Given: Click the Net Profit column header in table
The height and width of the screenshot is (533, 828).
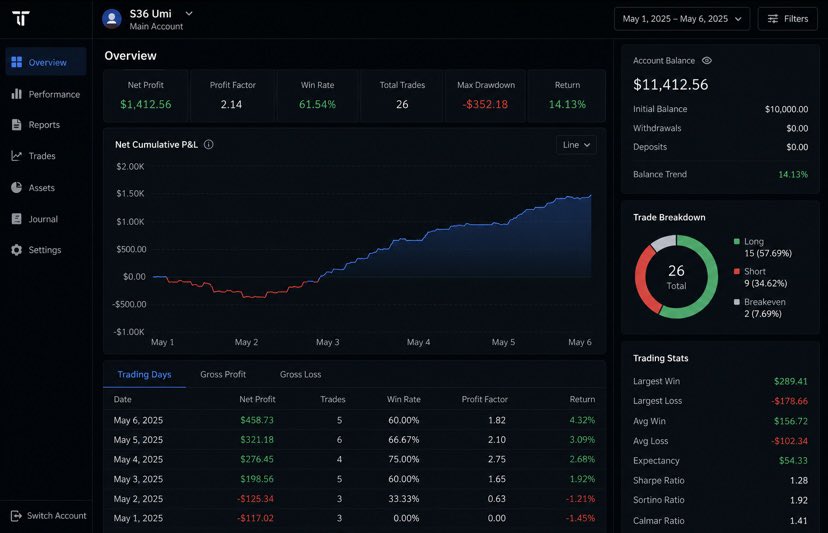Looking at the screenshot, I should point(257,399).
